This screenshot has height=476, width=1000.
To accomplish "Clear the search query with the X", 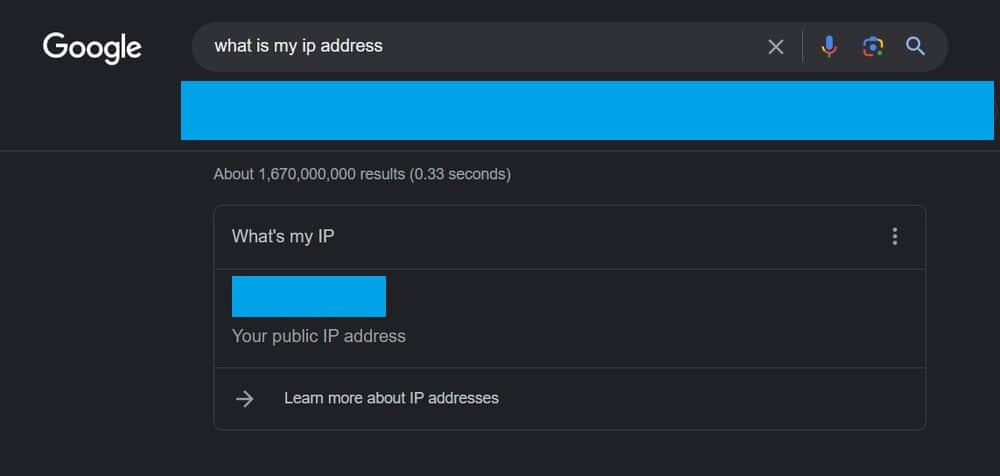I will click(x=775, y=47).
